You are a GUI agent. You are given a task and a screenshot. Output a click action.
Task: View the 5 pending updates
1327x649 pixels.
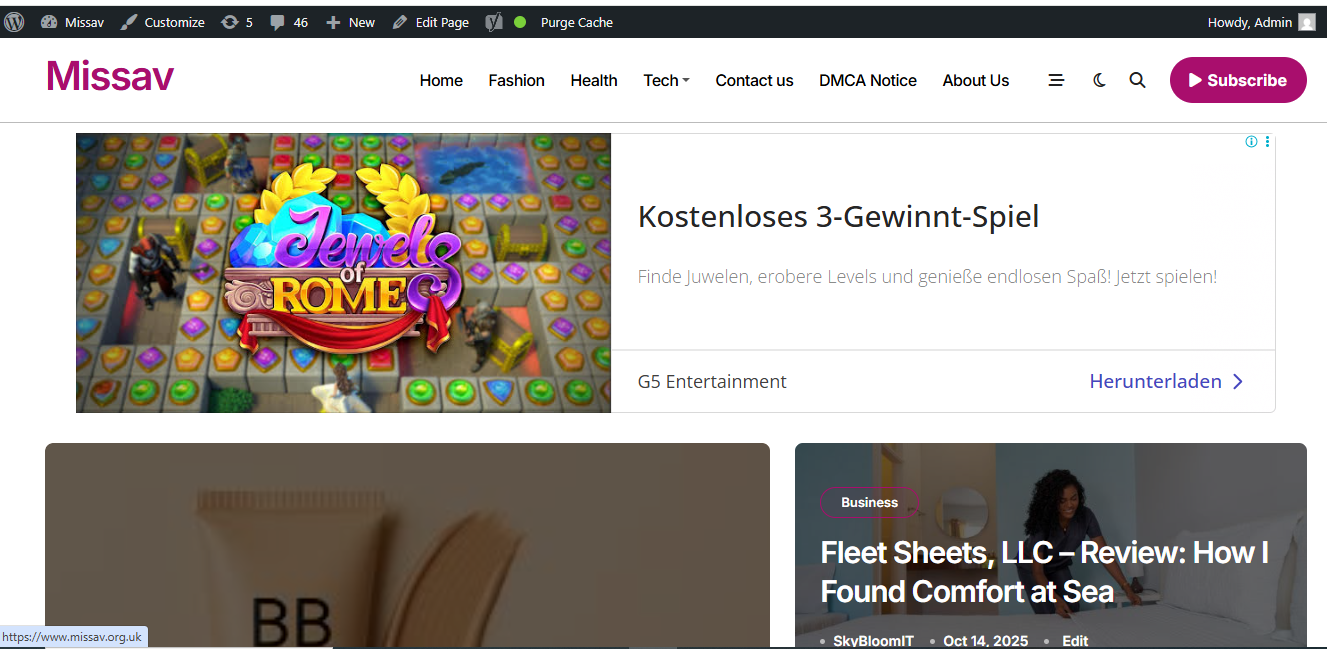click(x=238, y=22)
